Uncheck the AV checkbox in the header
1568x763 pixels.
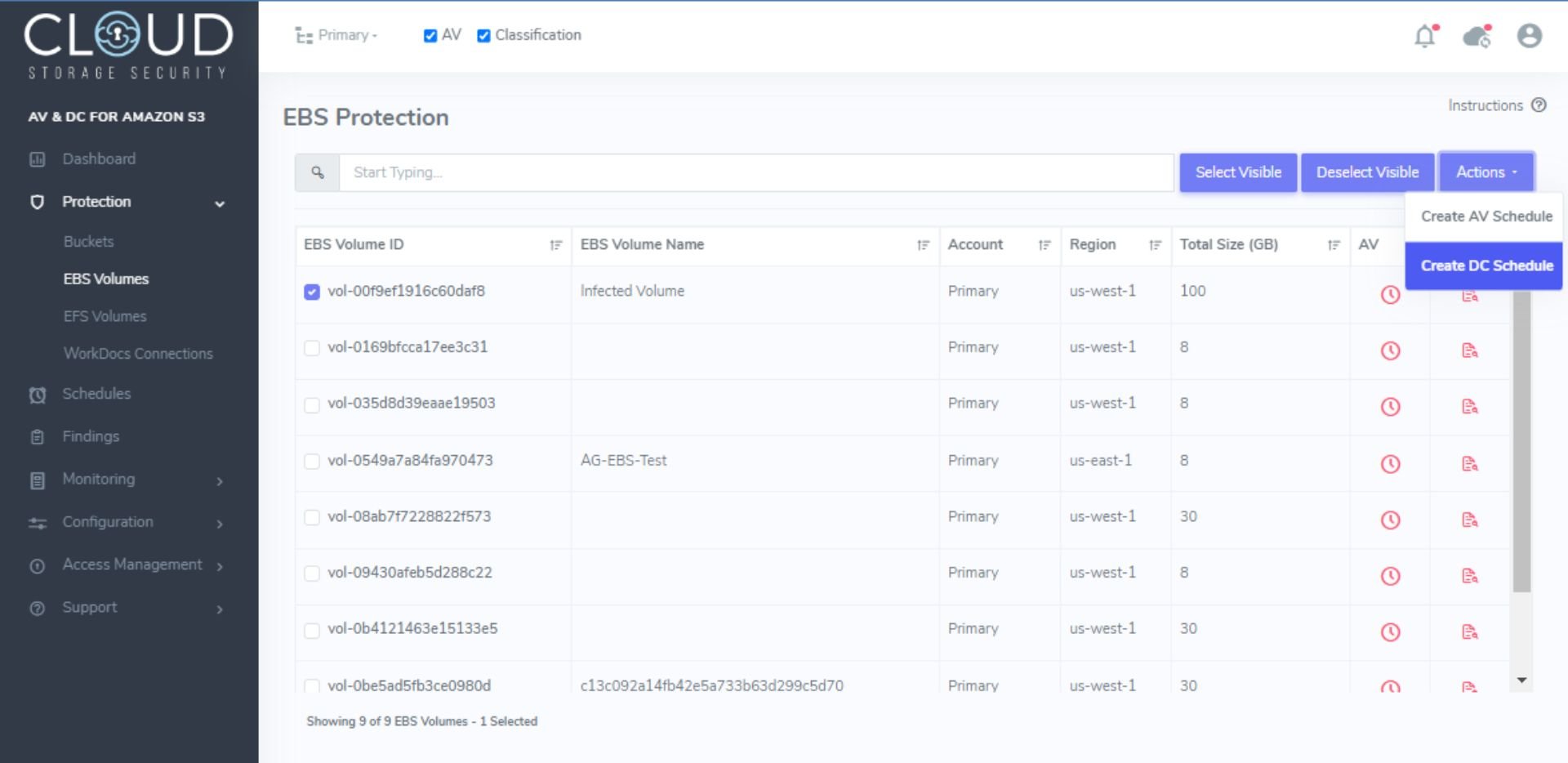tap(430, 35)
